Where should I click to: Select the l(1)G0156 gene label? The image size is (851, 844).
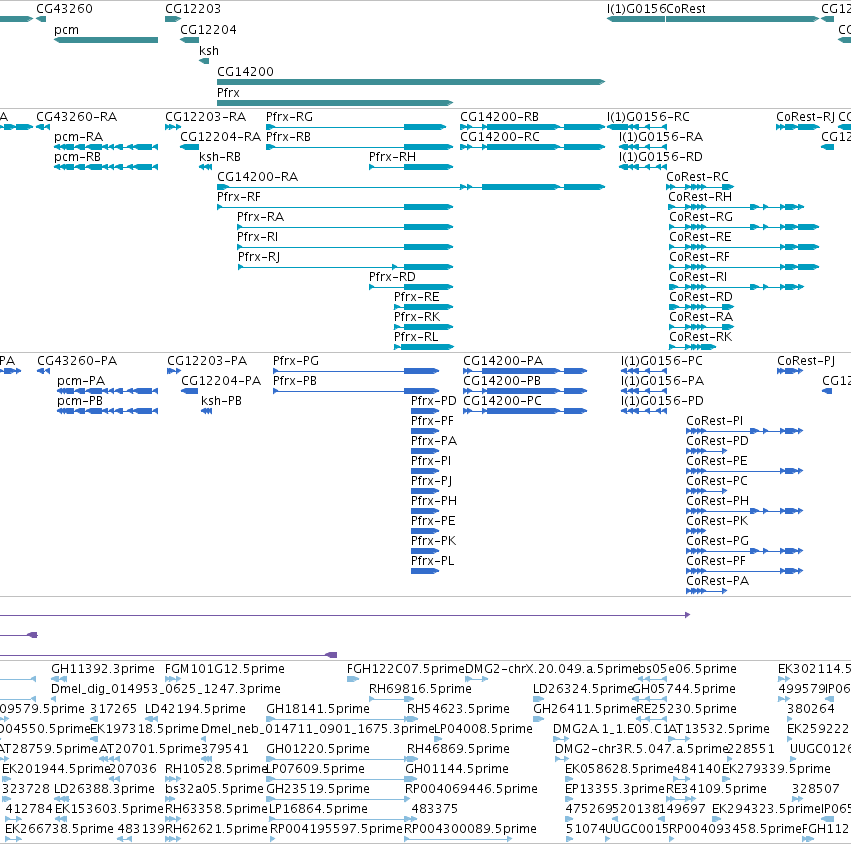click(636, 9)
